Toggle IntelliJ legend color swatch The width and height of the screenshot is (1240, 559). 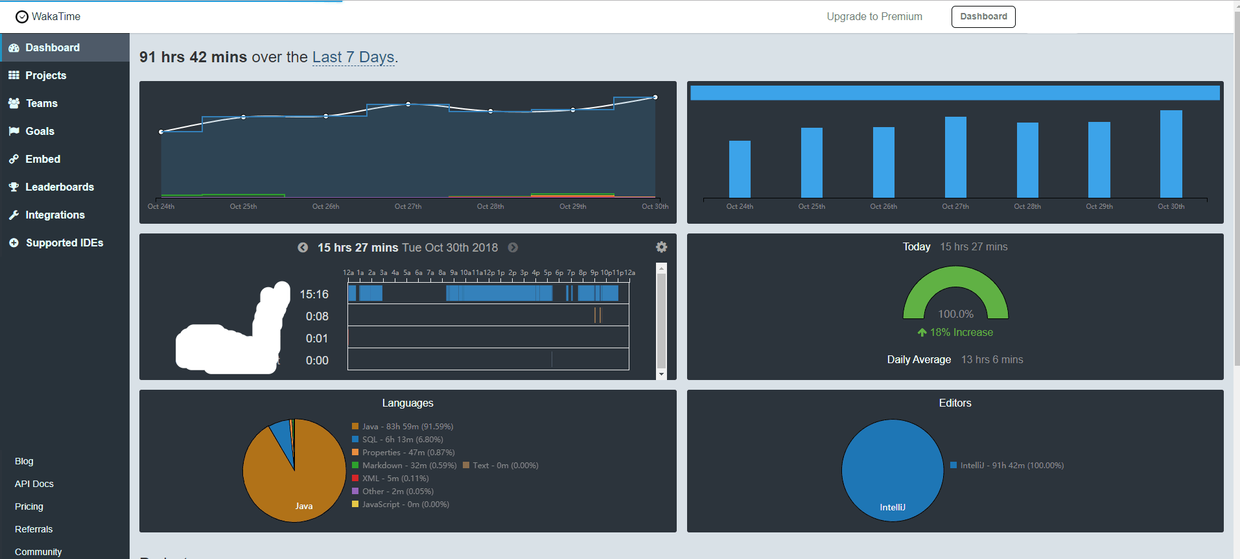[x=951, y=466]
